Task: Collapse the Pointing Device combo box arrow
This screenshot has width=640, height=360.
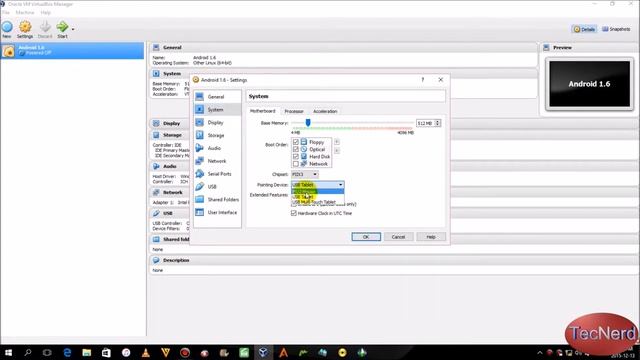Action: pos(340,185)
